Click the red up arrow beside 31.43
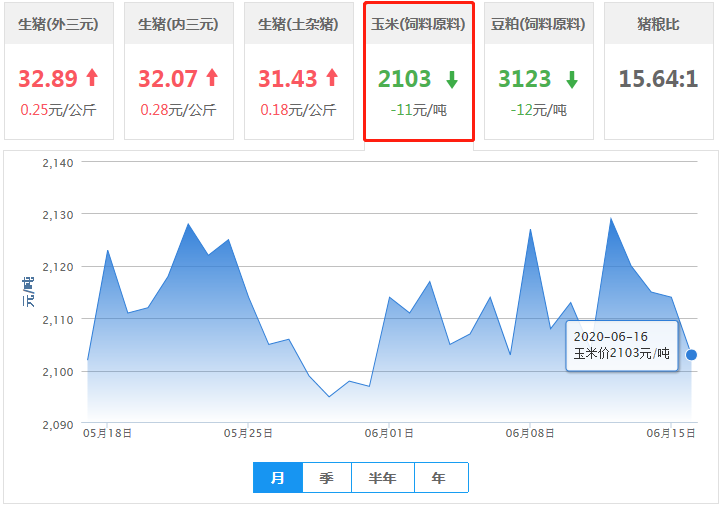 pyautogui.click(x=332, y=78)
